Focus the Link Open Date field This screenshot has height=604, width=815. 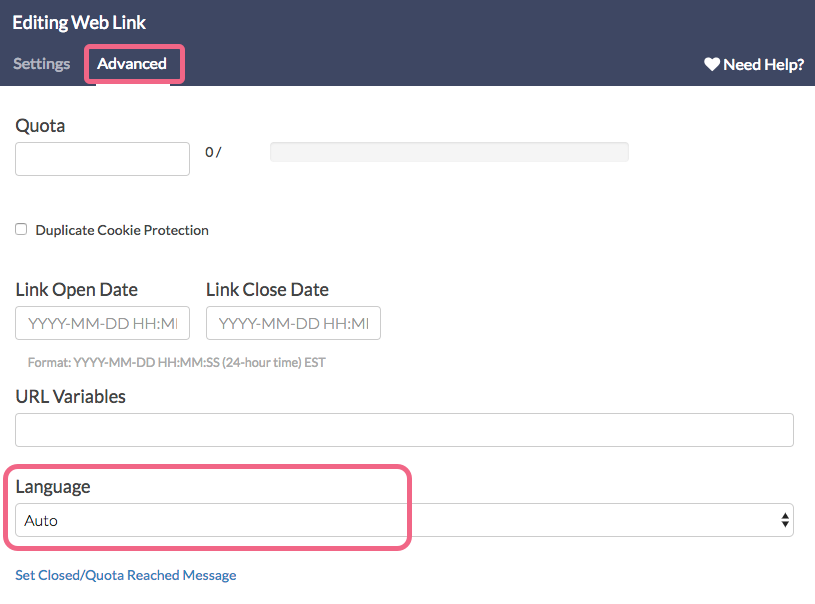point(102,323)
